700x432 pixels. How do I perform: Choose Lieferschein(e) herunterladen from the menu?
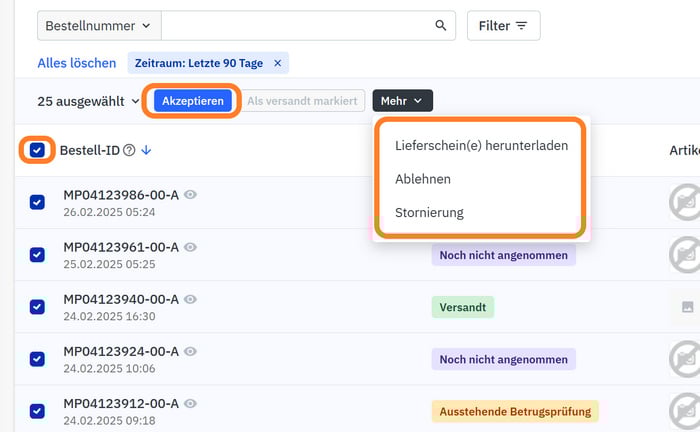pyautogui.click(x=481, y=145)
